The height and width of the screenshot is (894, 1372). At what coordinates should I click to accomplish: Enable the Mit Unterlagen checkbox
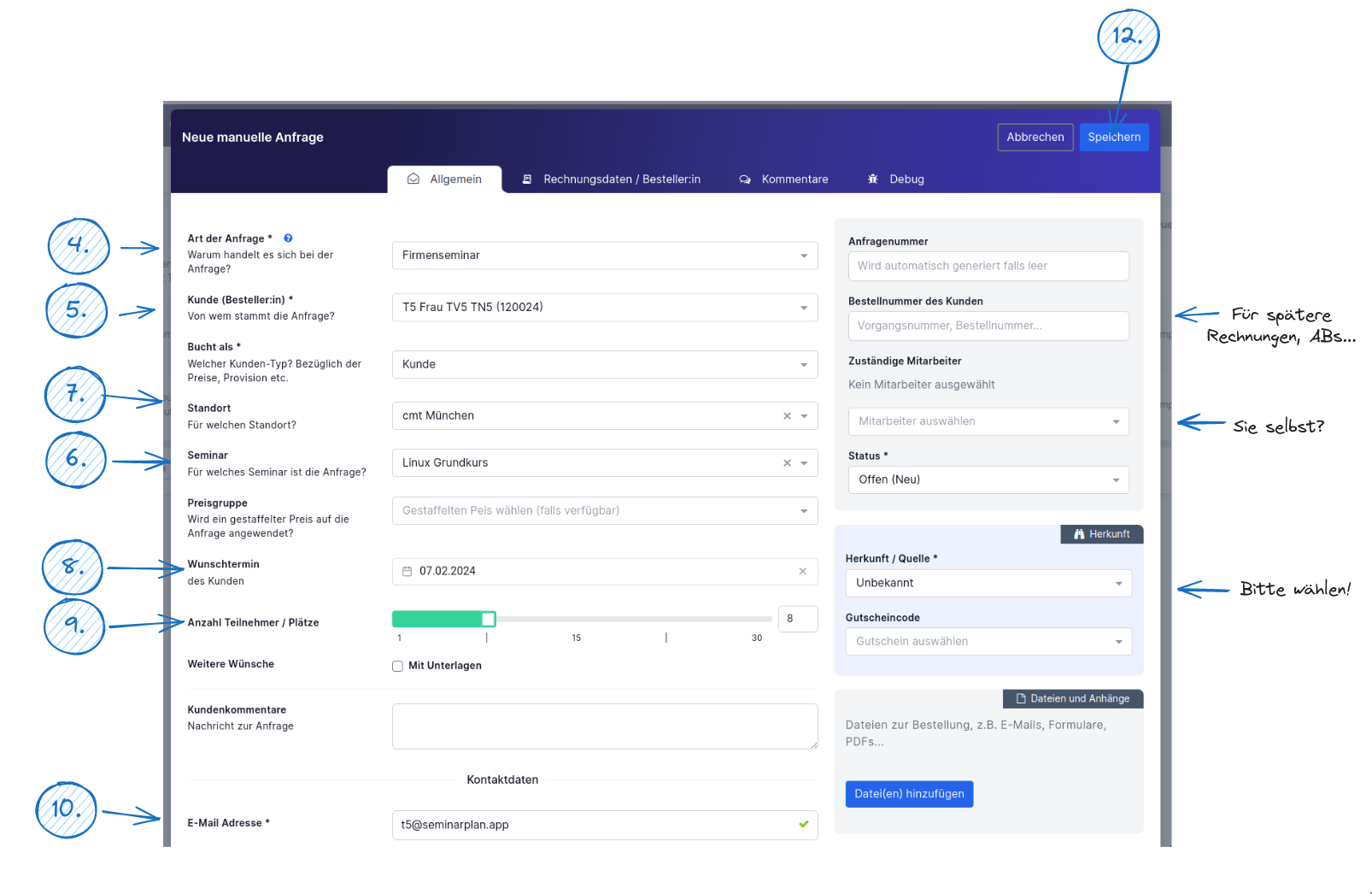click(x=397, y=667)
